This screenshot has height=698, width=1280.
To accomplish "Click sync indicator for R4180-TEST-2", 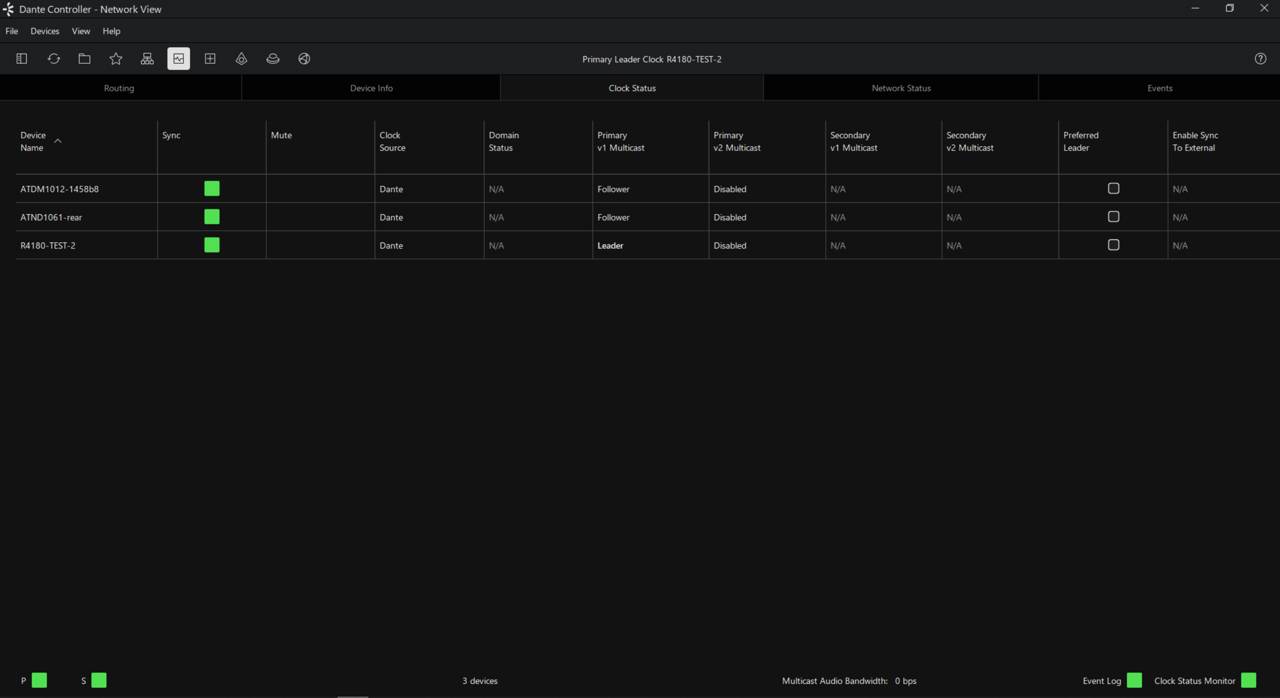I will pos(212,245).
